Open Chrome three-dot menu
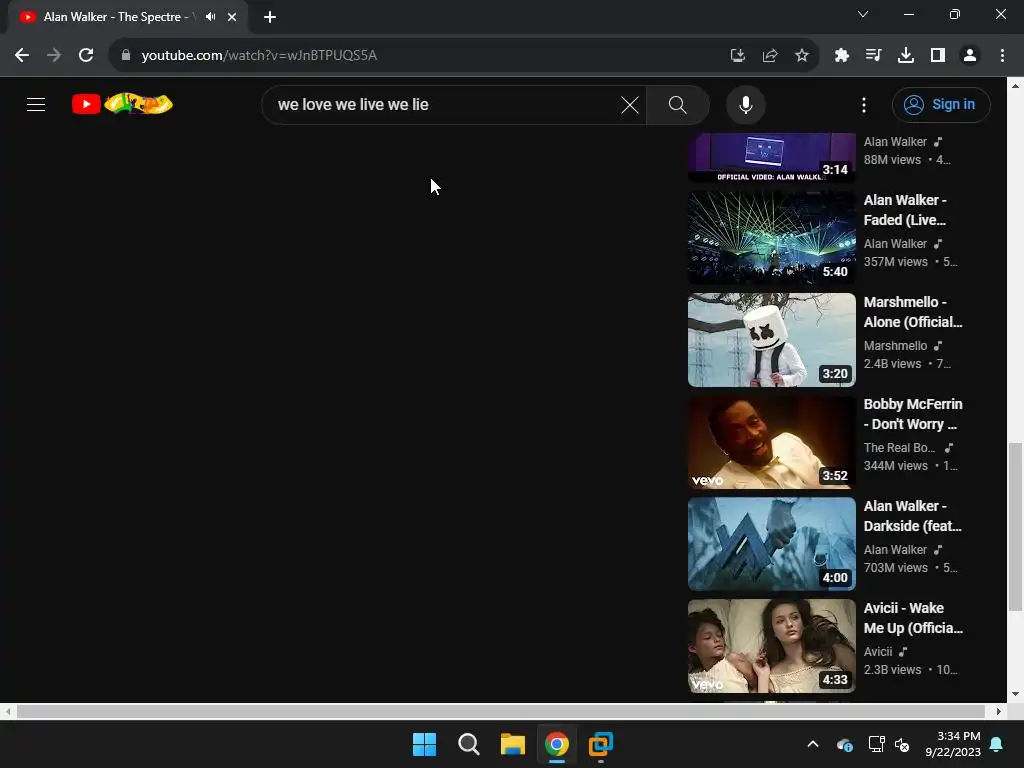This screenshot has width=1024, height=768. point(1002,56)
